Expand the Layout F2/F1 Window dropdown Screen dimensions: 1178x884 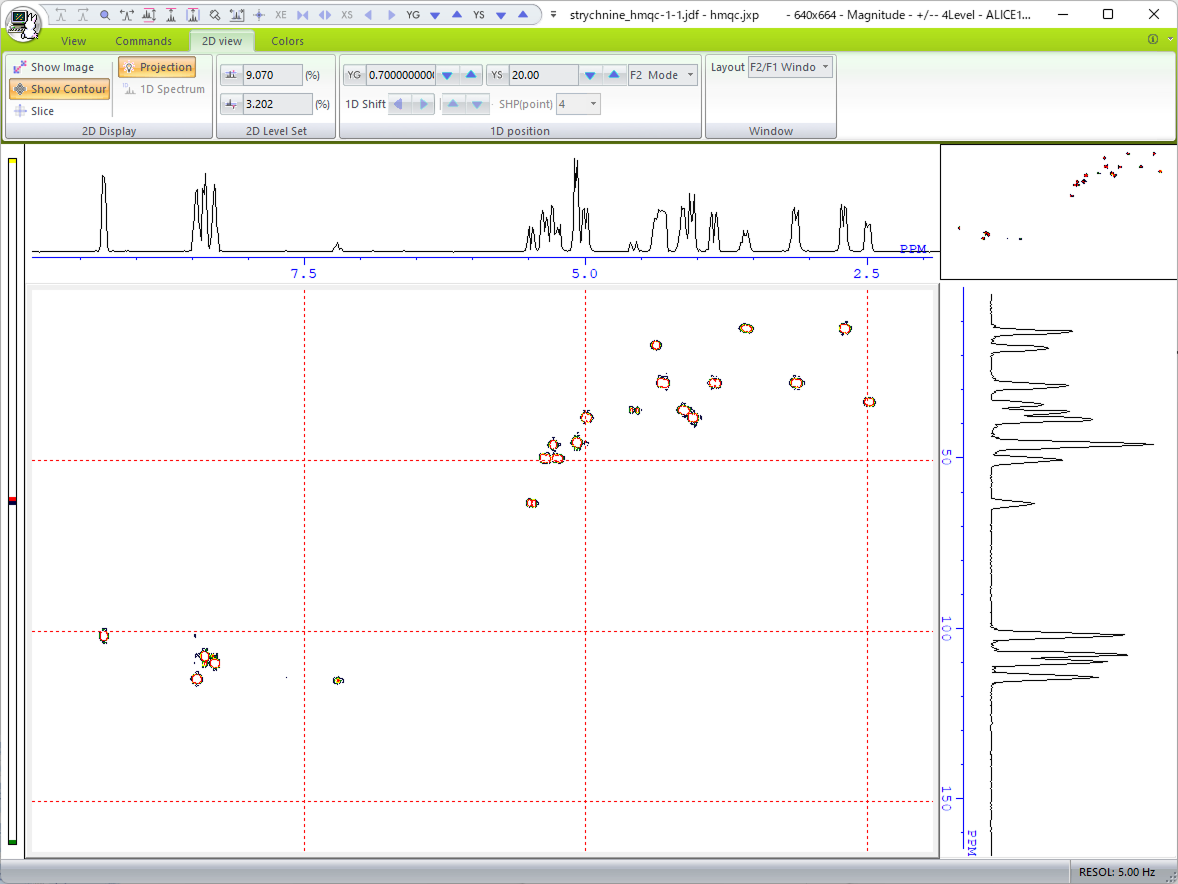tap(790, 67)
